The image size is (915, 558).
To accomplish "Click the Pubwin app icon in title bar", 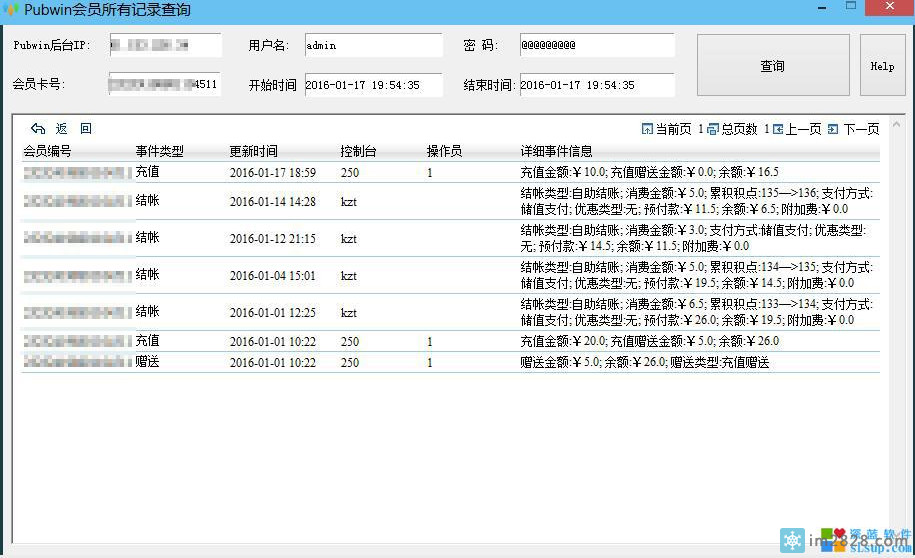I will click(x=12, y=10).
